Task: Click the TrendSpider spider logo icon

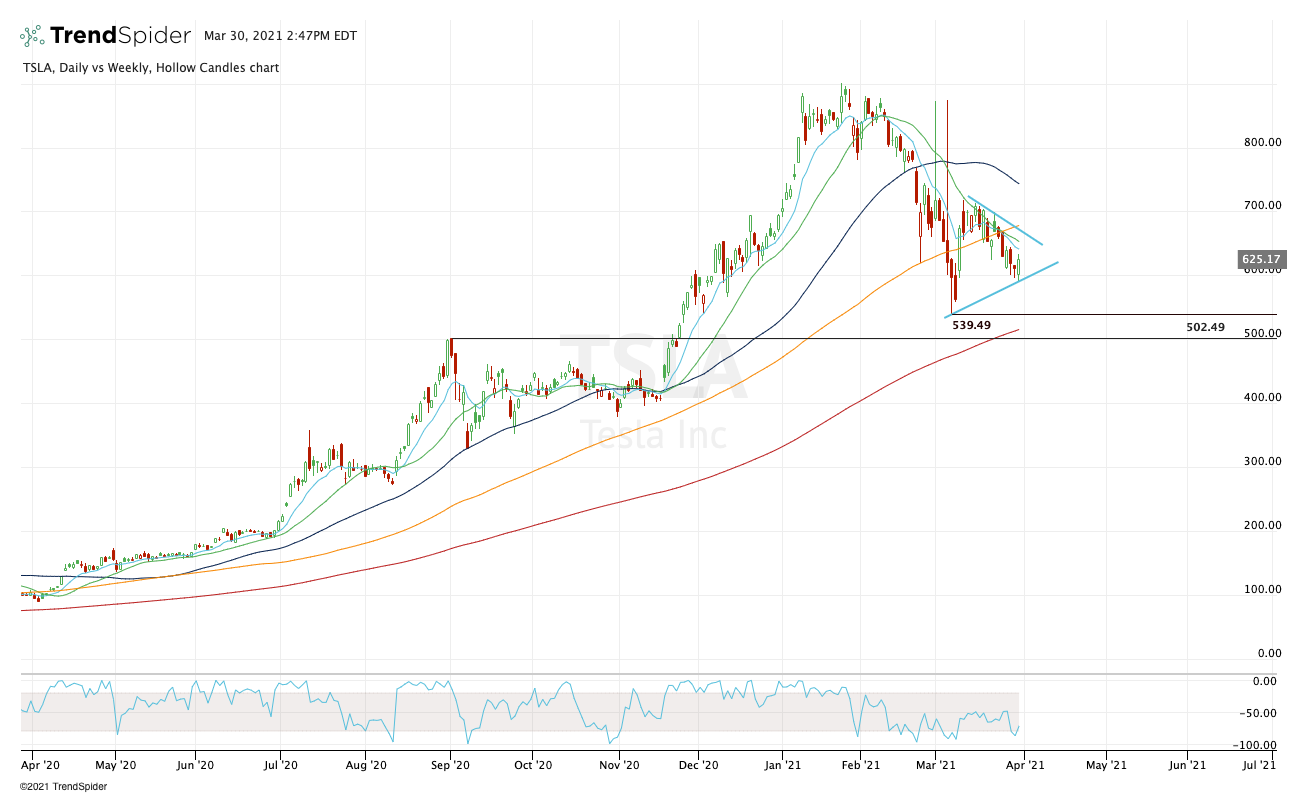Action: coord(32,36)
